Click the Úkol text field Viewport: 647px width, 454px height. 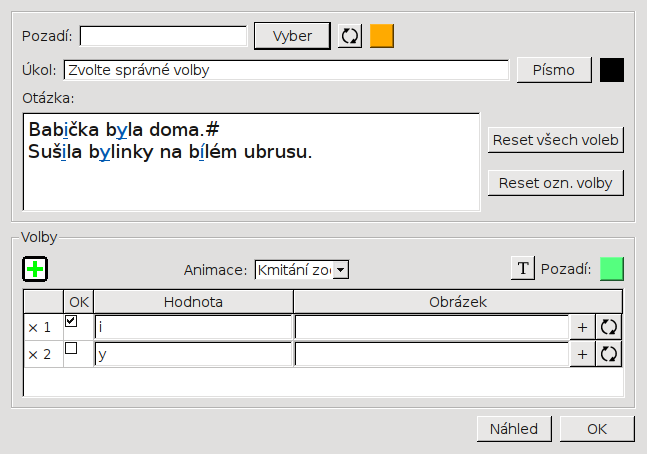(286, 70)
